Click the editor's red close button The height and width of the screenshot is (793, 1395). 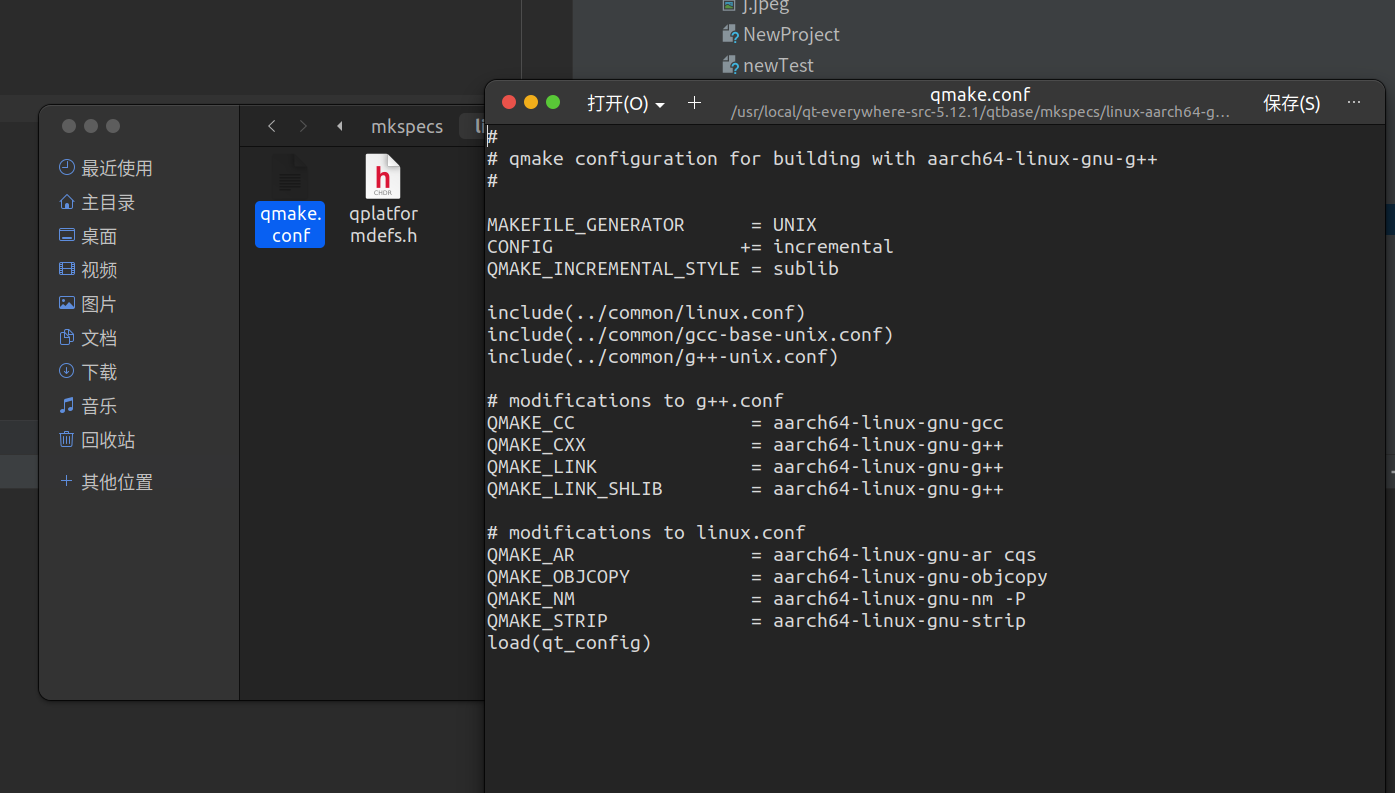click(508, 102)
